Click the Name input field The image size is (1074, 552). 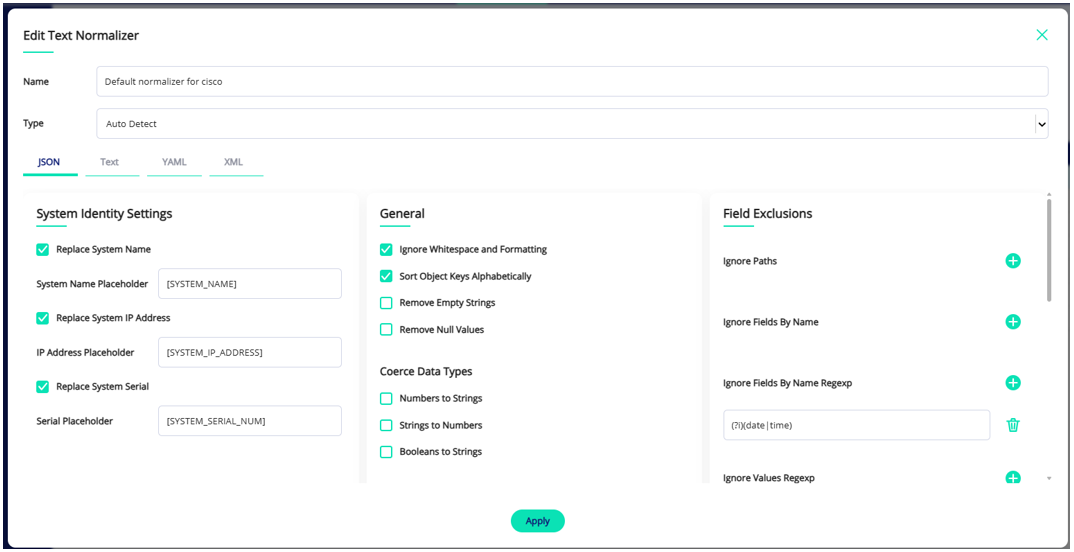click(572, 81)
